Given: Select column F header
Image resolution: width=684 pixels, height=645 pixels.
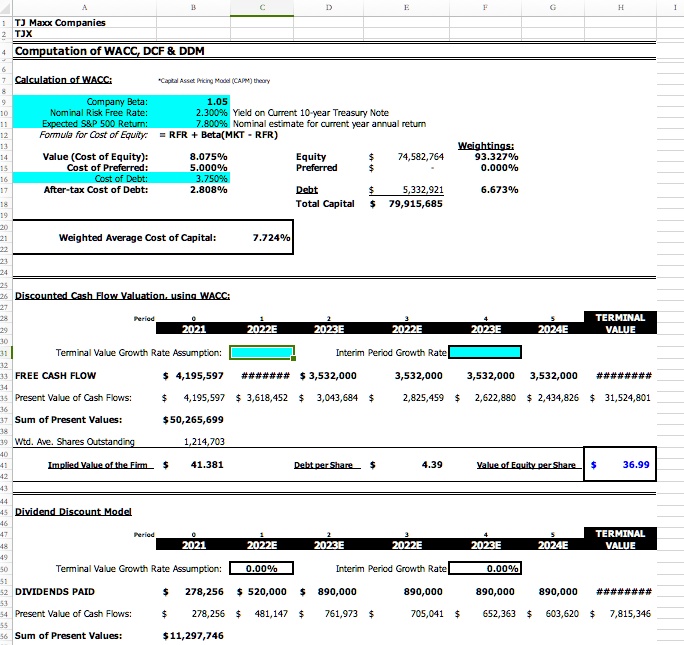Looking at the screenshot, I should [x=485, y=7].
